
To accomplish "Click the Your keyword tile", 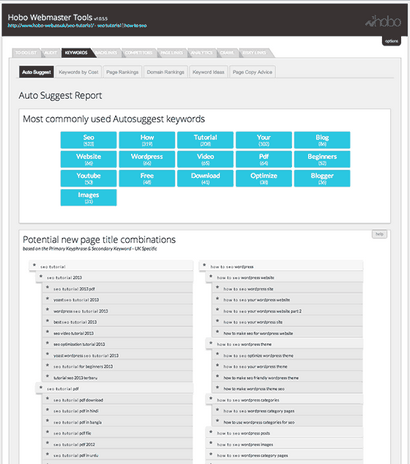I will pos(264,140).
